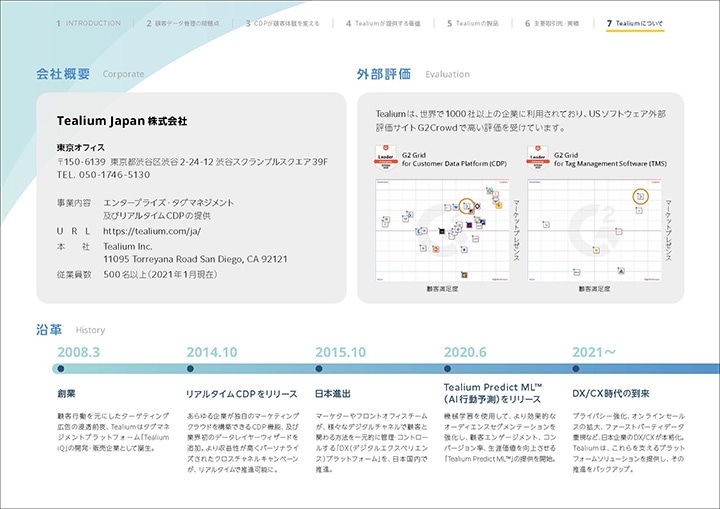This screenshot has height=509, width=720.
Task: Click the G2 Grid for Customer Data Platform caption
Action: (x=454, y=159)
